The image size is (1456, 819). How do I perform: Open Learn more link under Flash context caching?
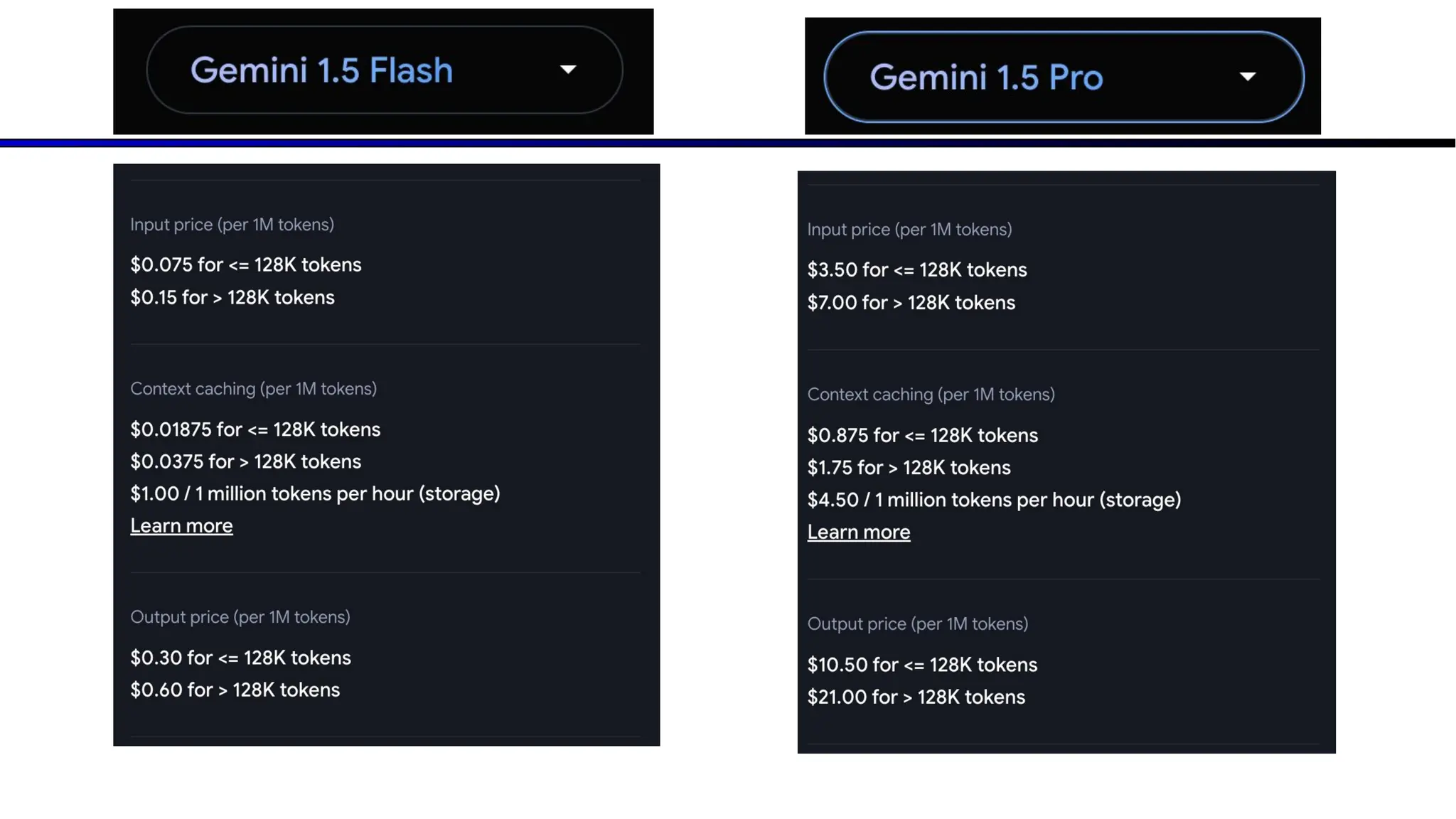click(181, 526)
